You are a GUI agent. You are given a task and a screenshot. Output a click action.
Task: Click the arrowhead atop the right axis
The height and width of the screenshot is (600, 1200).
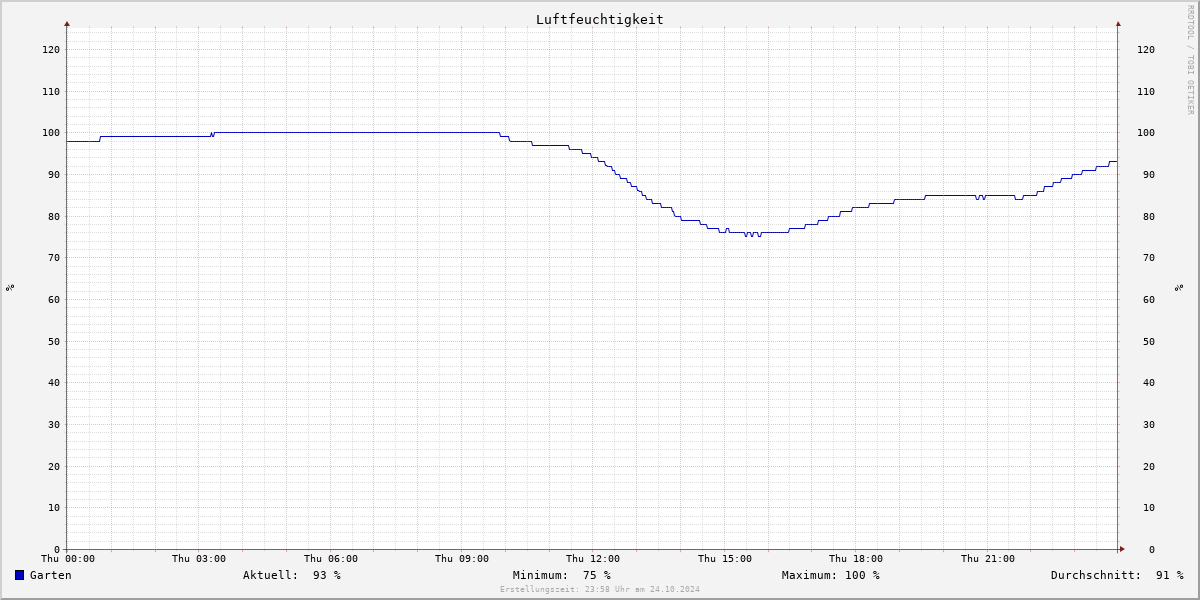click(x=1118, y=23)
